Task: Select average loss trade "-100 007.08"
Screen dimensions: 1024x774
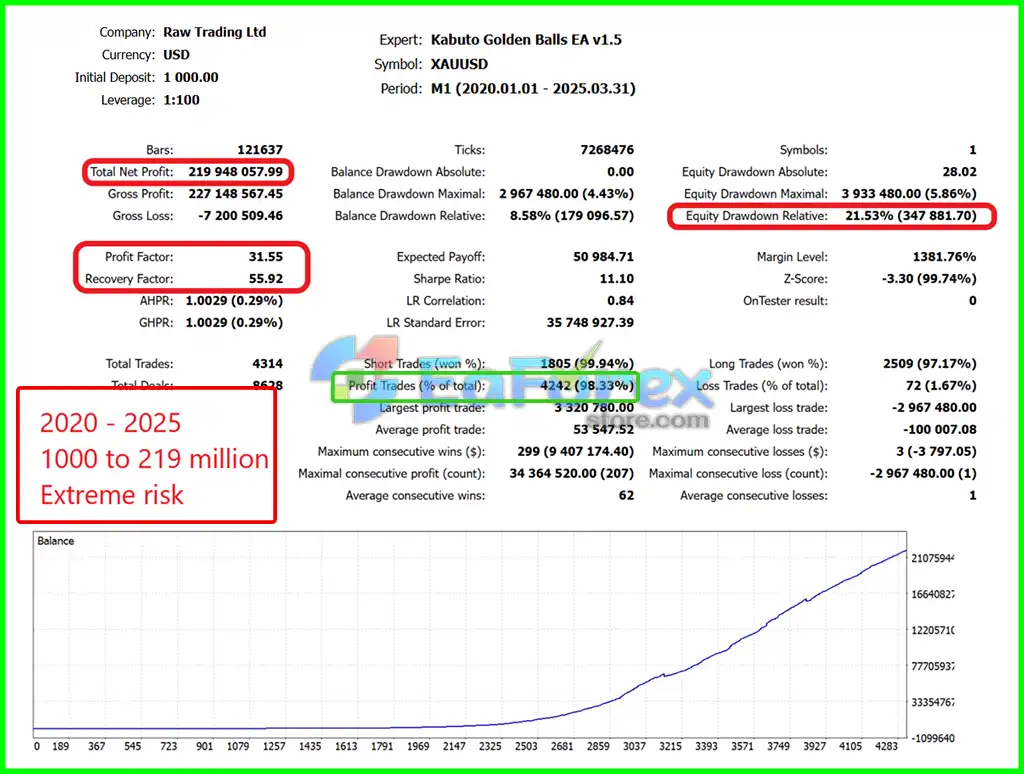Action: [940, 430]
